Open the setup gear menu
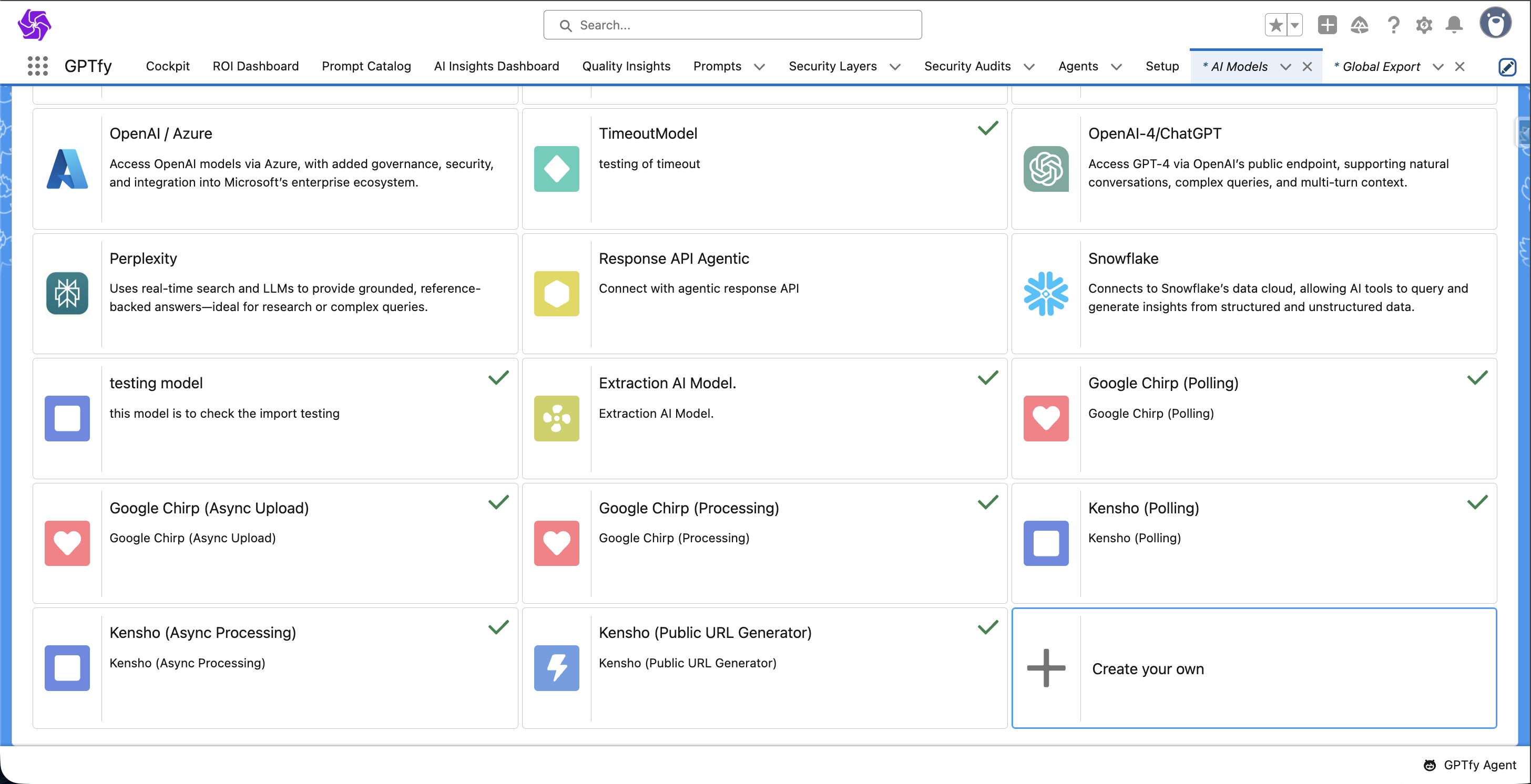The width and height of the screenshot is (1531, 784). 1423,25
